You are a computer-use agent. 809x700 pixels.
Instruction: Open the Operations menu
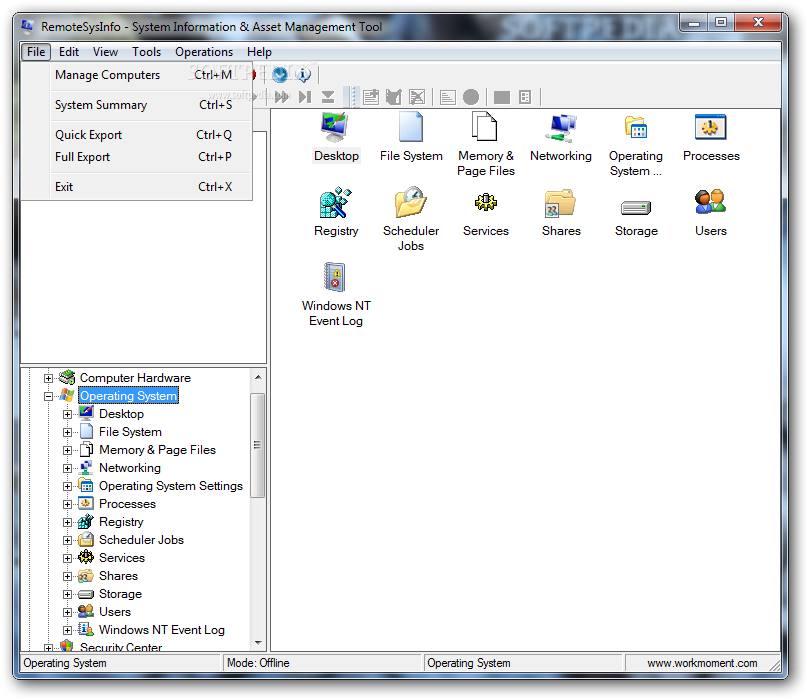tap(204, 52)
